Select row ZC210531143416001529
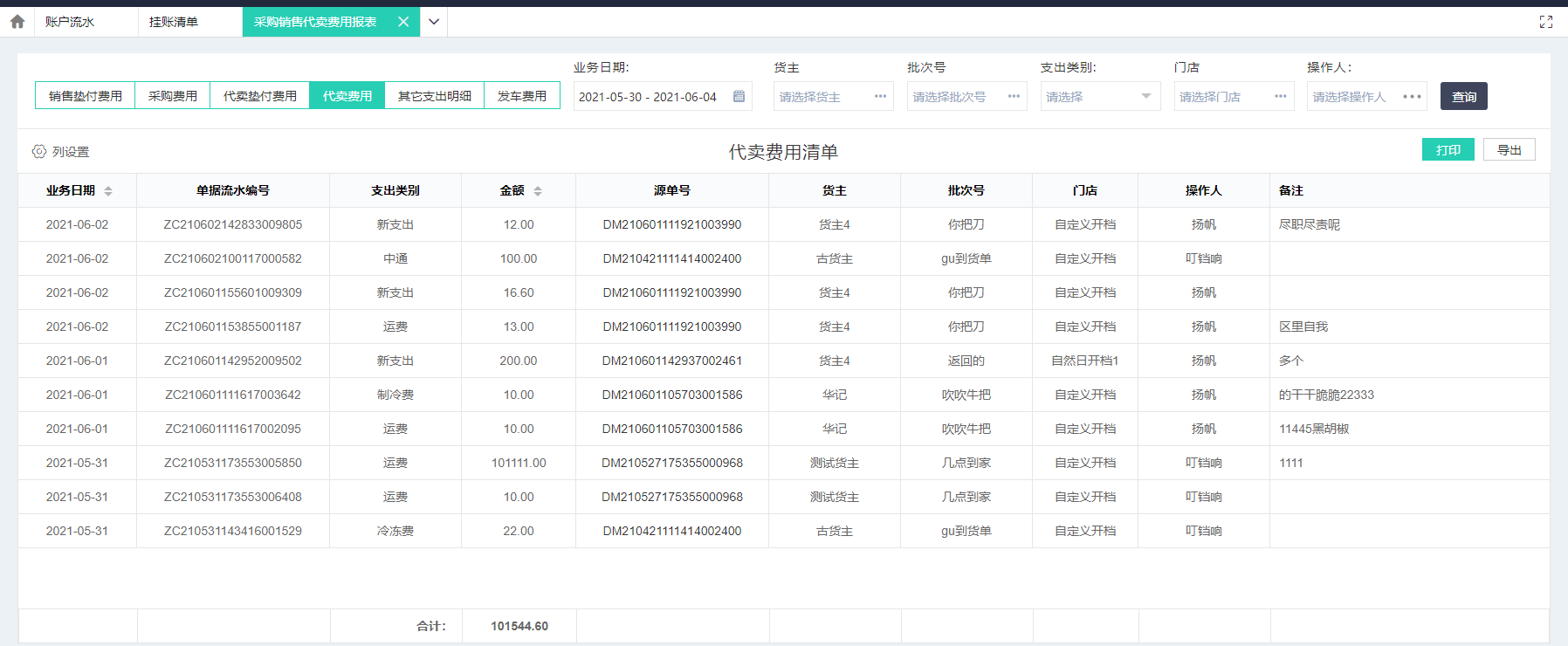The width and height of the screenshot is (1568, 646). (784, 531)
